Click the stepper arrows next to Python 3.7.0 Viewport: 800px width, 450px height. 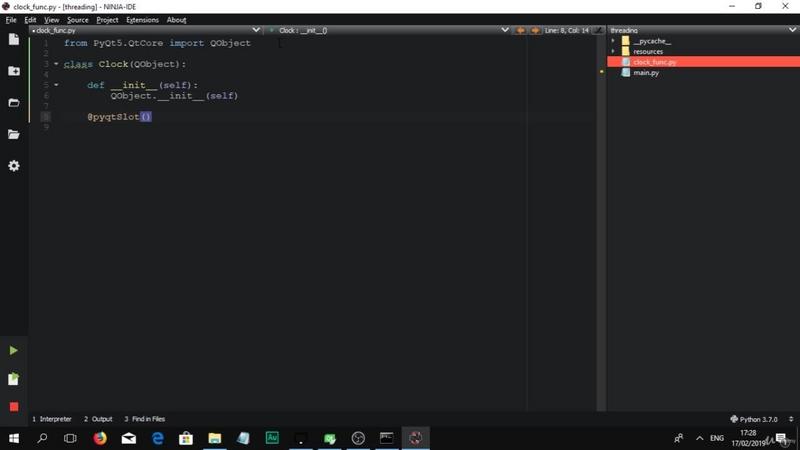[x=791, y=419]
